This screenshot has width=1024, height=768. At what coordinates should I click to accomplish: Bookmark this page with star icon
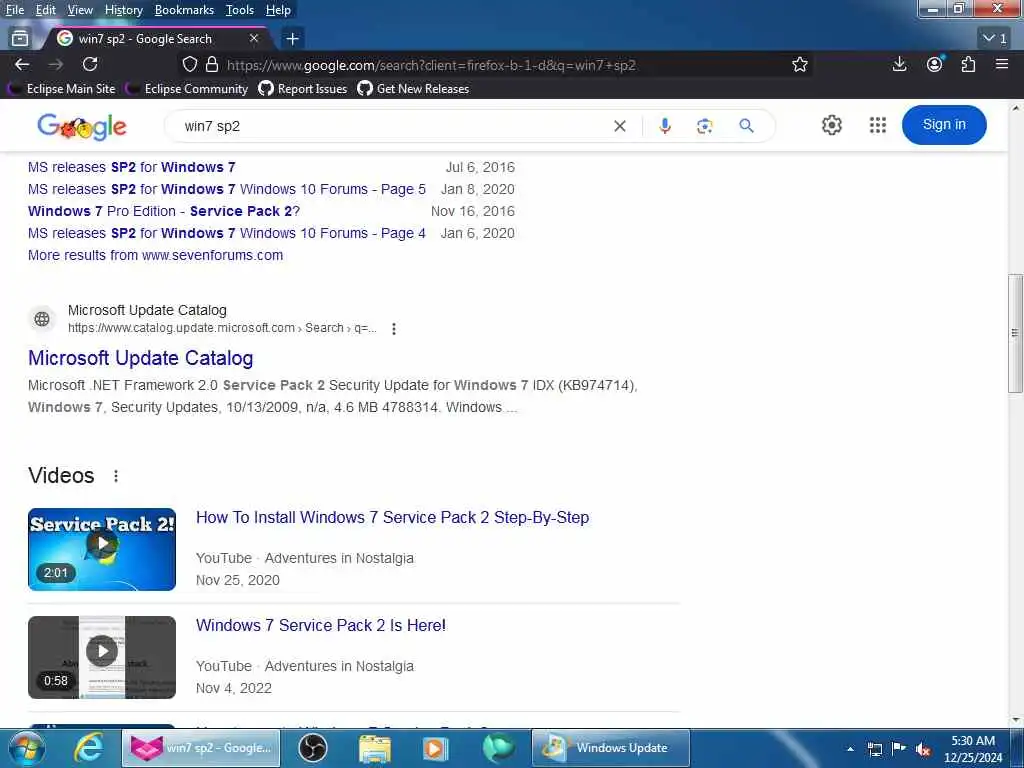click(x=799, y=65)
